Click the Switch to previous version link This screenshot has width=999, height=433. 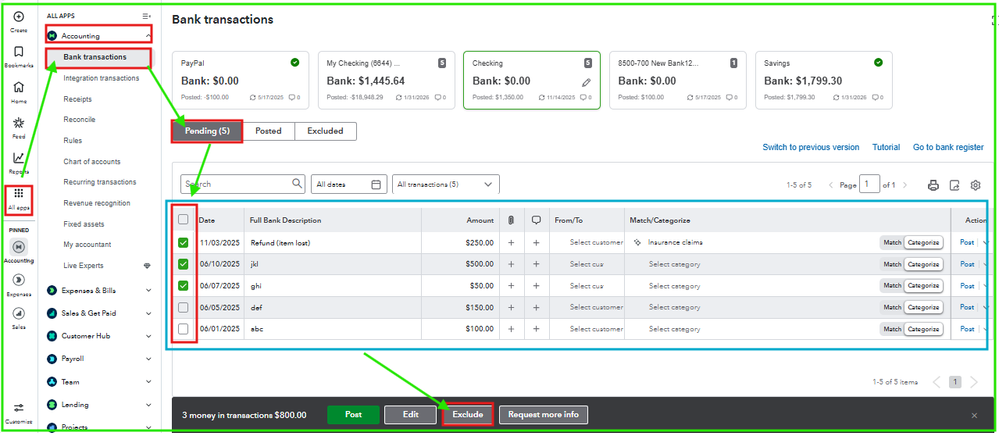pos(810,147)
